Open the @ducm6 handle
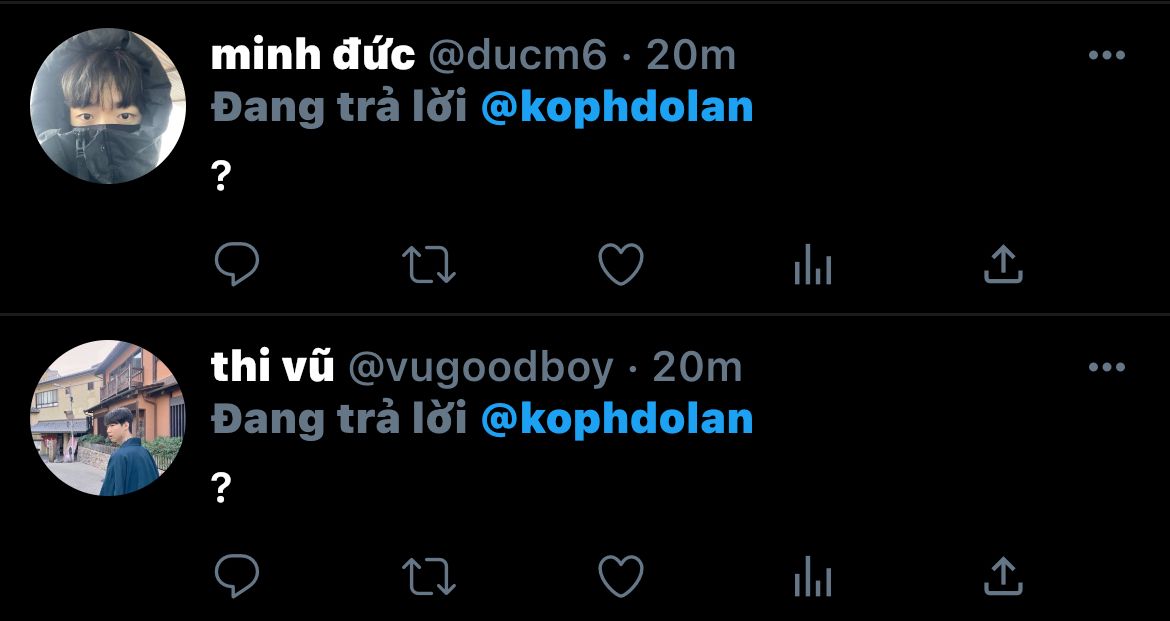This screenshot has height=621, width=1170. click(518, 56)
